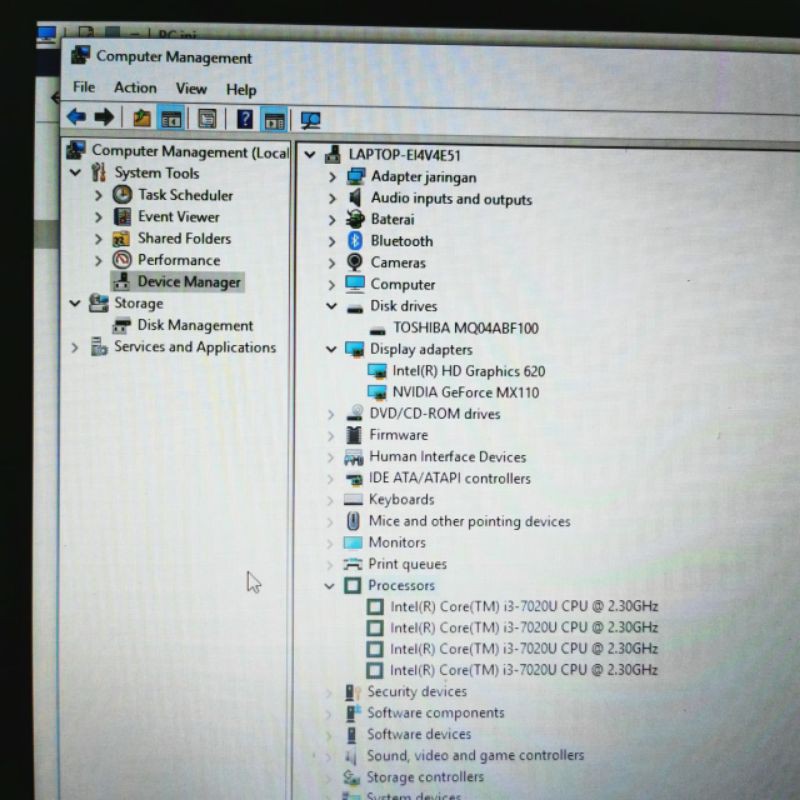Click the Up one level folder icon
This screenshot has width=800, height=800.
[141, 118]
